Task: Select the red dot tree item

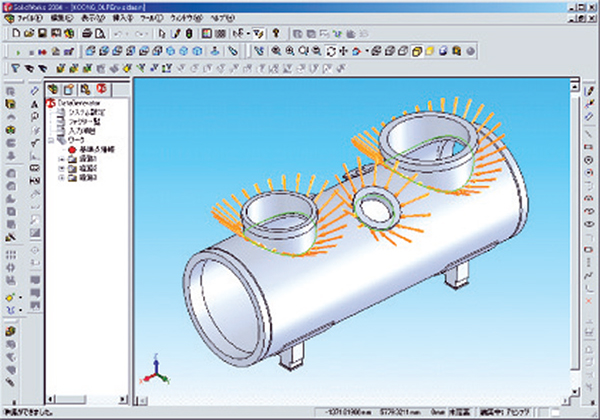Action: tap(71, 149)
